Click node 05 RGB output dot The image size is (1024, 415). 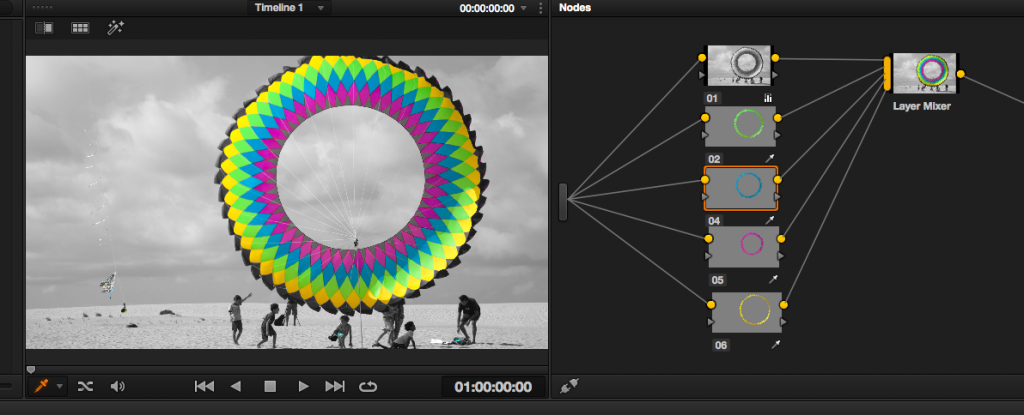tap(781, 239)
